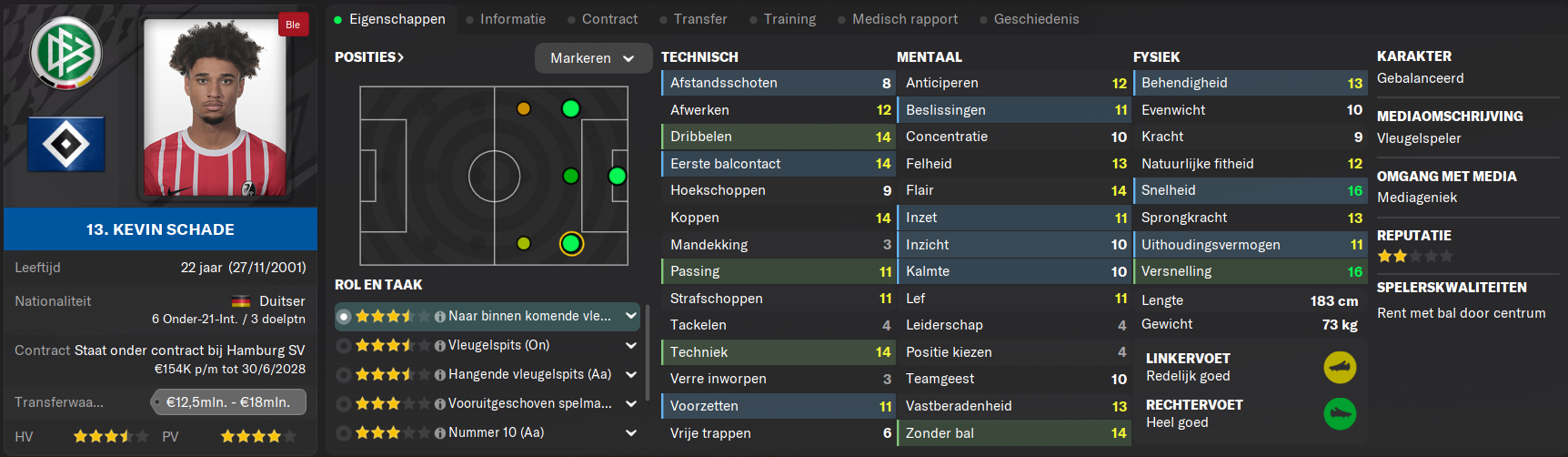The width and height of the screenshot is (1568, 457).
Task: Open the Markeren dropdown
Action: 593,58
